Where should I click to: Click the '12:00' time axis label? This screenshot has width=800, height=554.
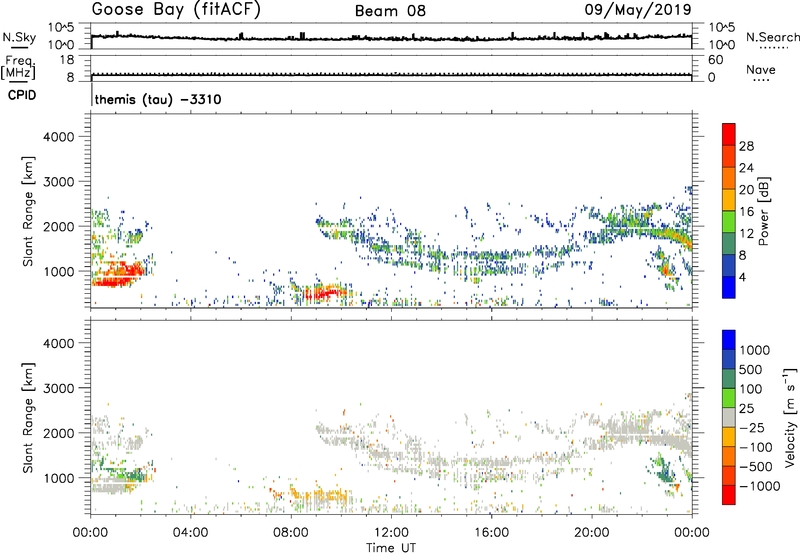391,533
